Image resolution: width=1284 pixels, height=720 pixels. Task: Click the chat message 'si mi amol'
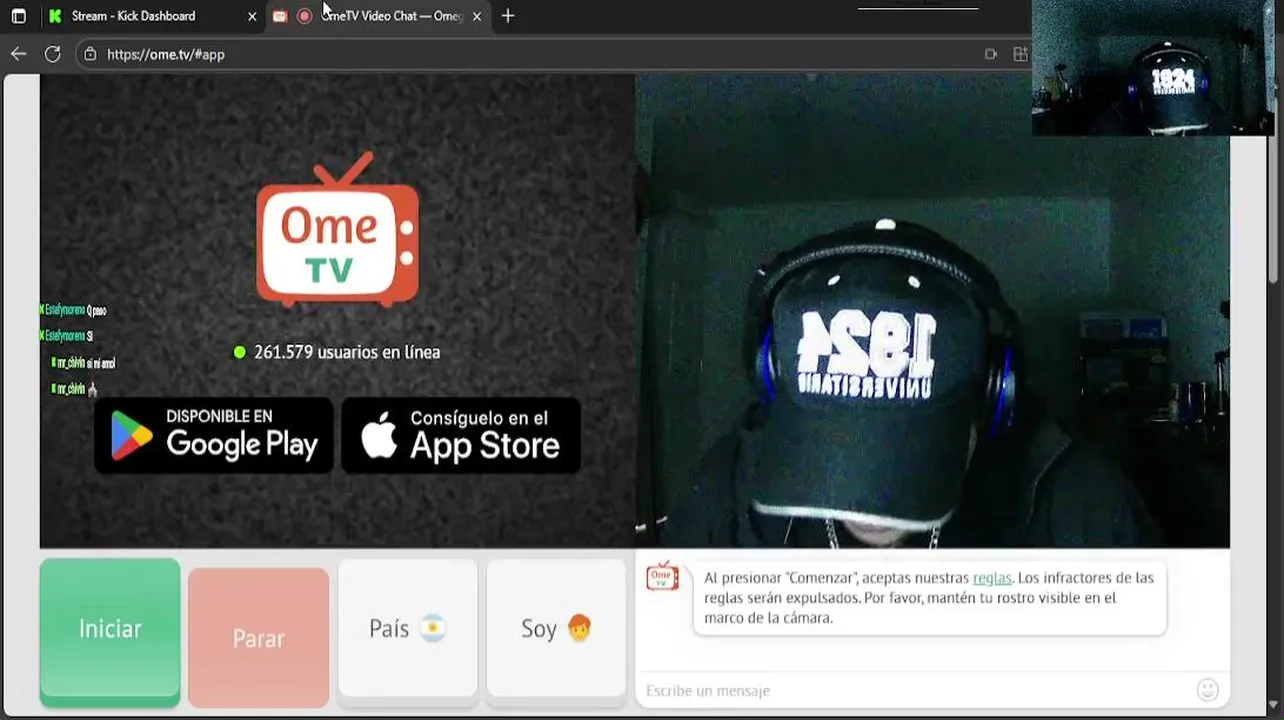pyautogui.click(x=100, y=363)
